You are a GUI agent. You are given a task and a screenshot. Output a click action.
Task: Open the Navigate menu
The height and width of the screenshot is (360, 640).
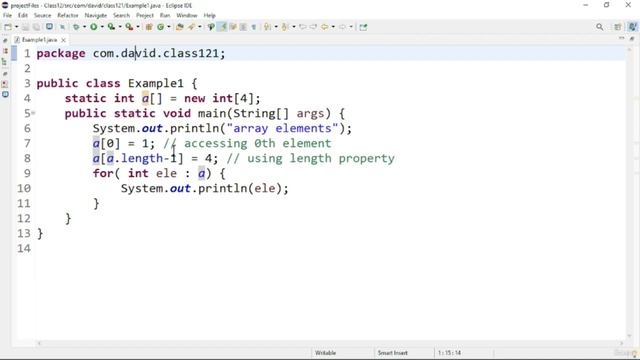96,16
